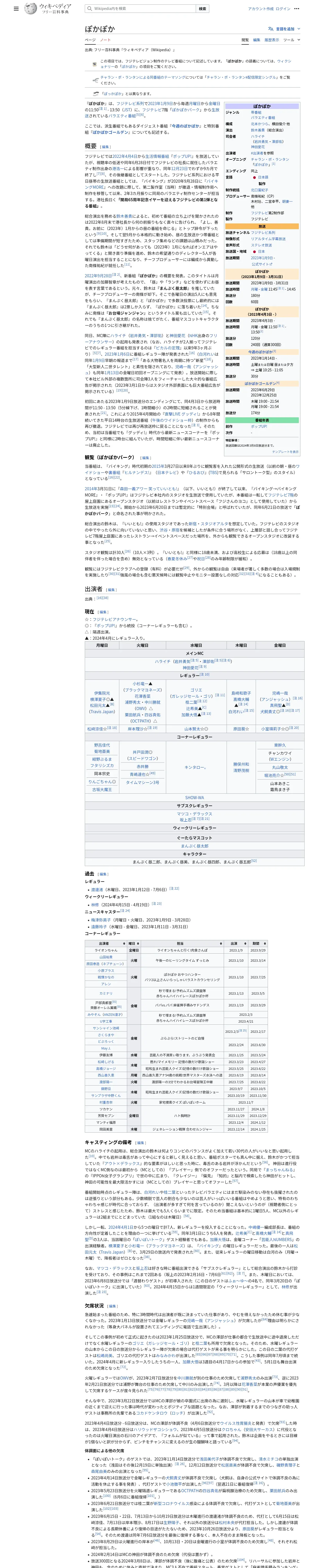314x1568 pixels.
Task: Open ぽかぽかゴールデン infobox heading link
Action: (x=260, y=383)
